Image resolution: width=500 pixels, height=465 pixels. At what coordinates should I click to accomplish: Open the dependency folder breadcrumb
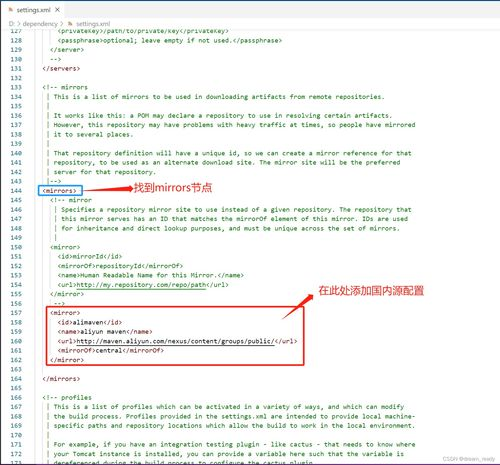(x=40, y=24)
